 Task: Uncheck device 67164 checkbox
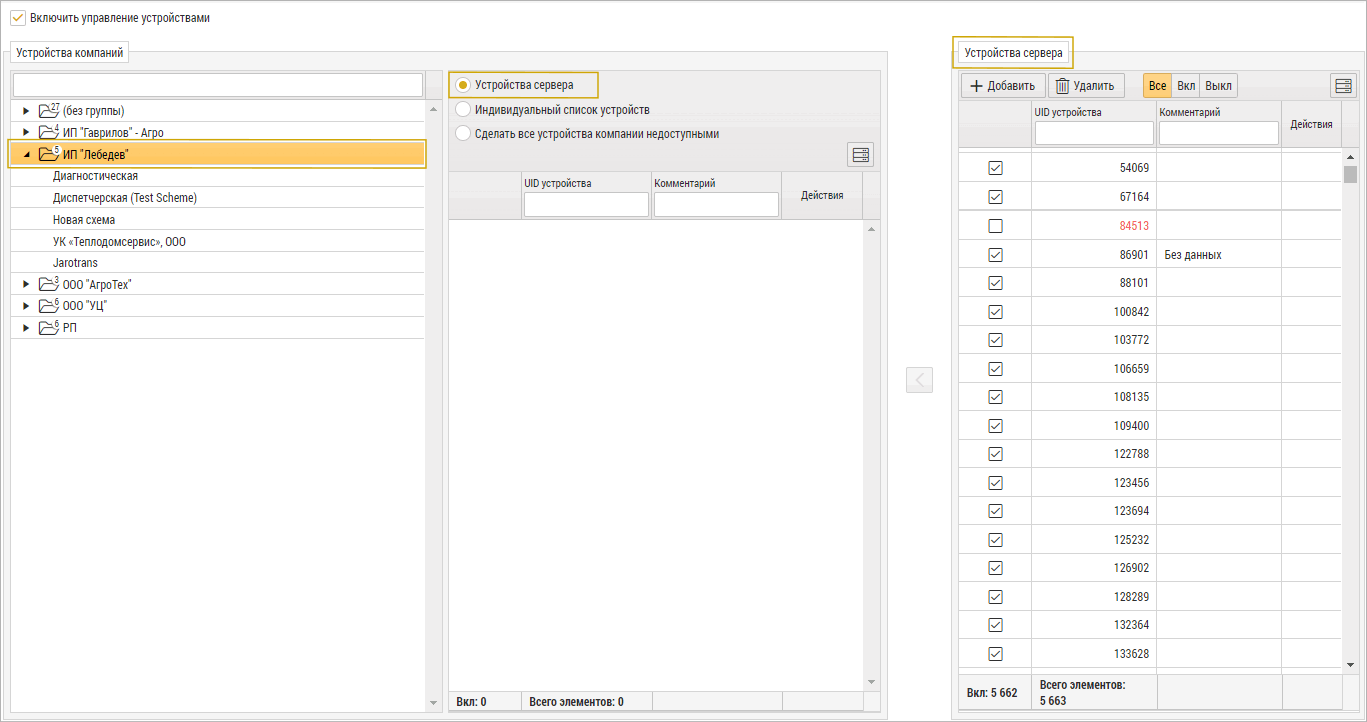pyautogui.click(x=995, y=197)
